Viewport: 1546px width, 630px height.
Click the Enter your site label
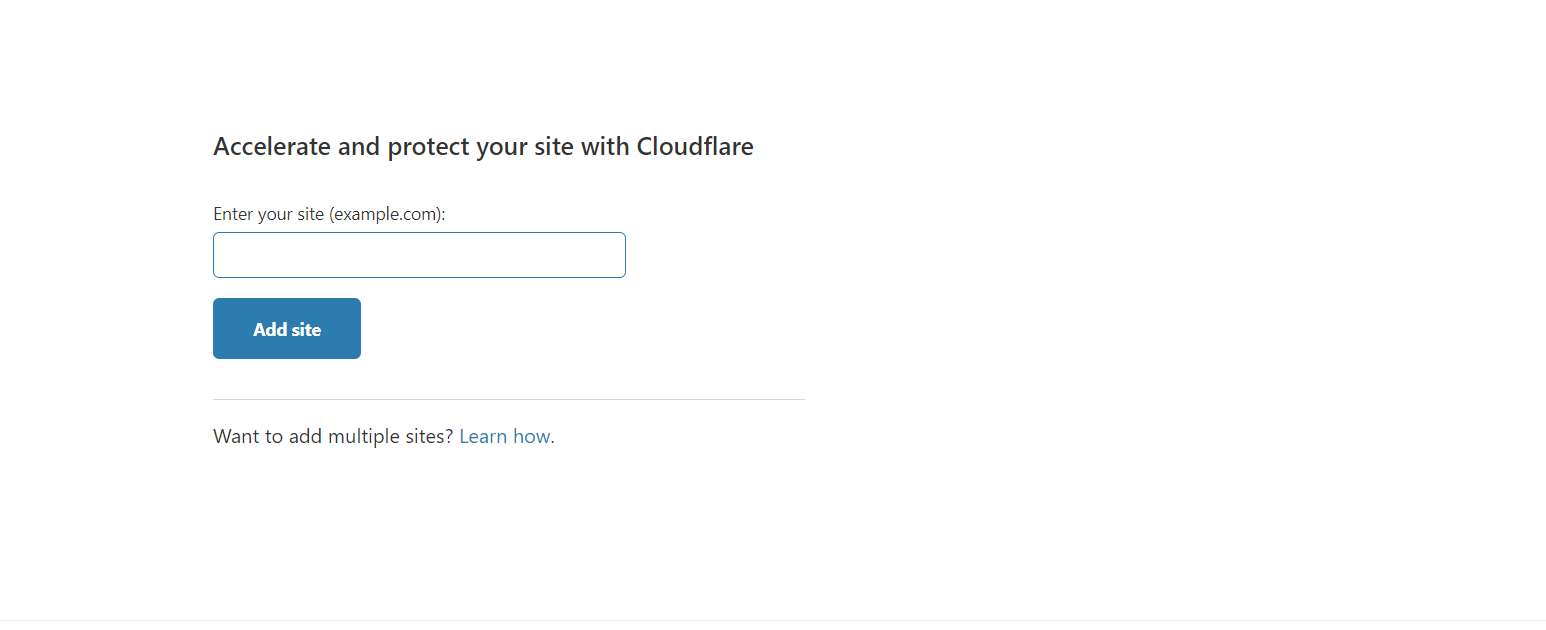329,214
